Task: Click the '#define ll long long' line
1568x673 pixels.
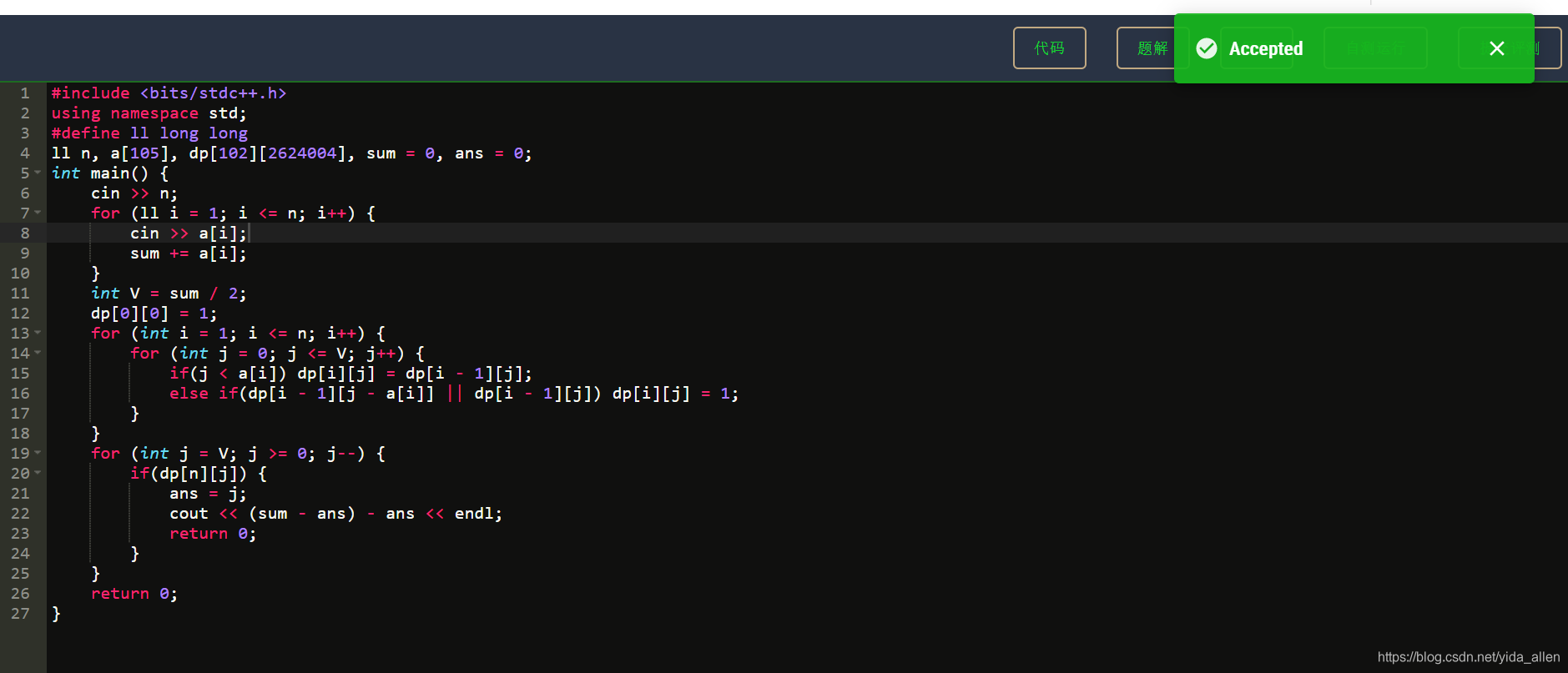Action: pyautogui.click(x=149, y=133)
